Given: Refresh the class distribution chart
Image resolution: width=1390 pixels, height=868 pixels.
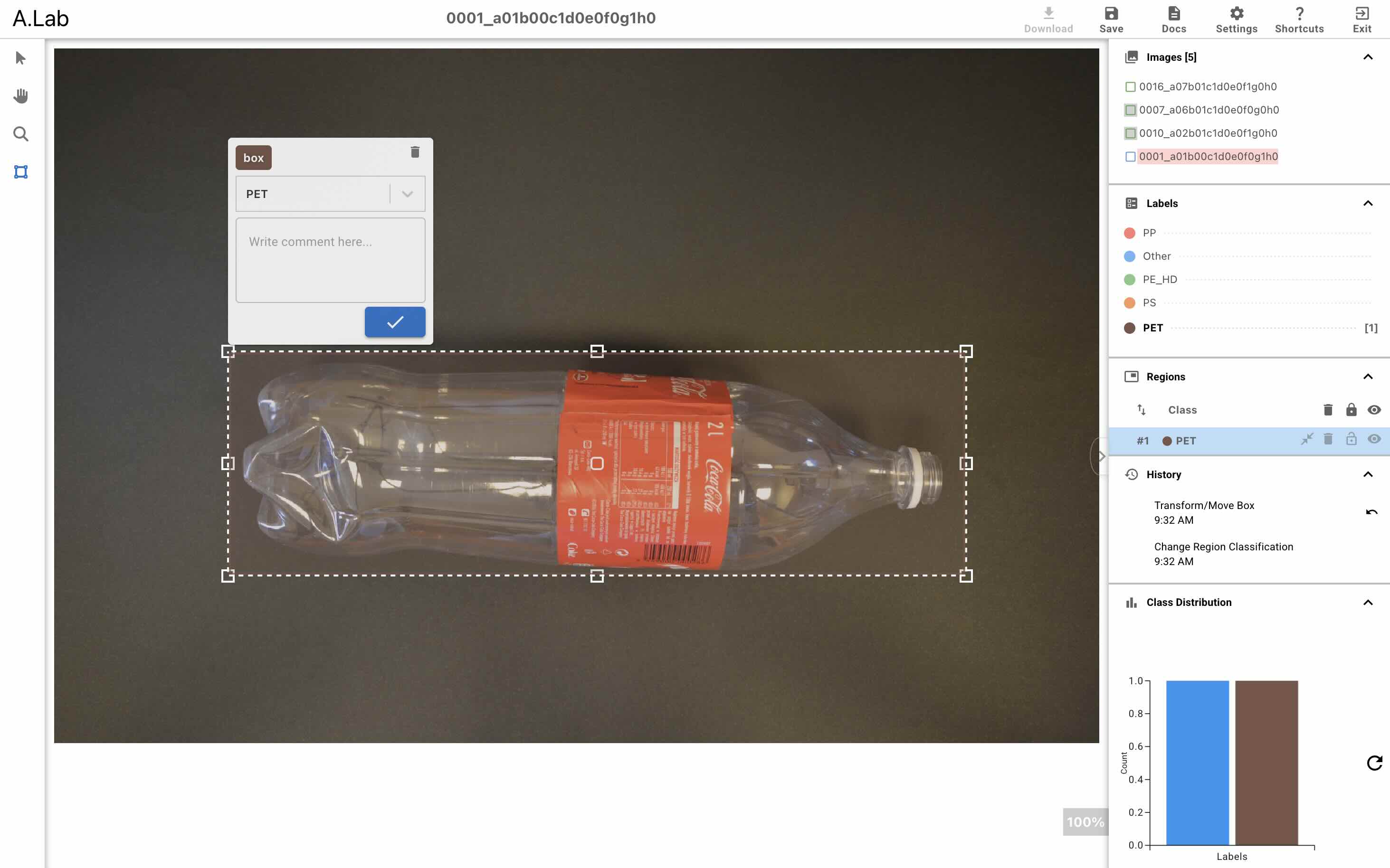Looking at the screenshot, I should tap(1374, 763).
